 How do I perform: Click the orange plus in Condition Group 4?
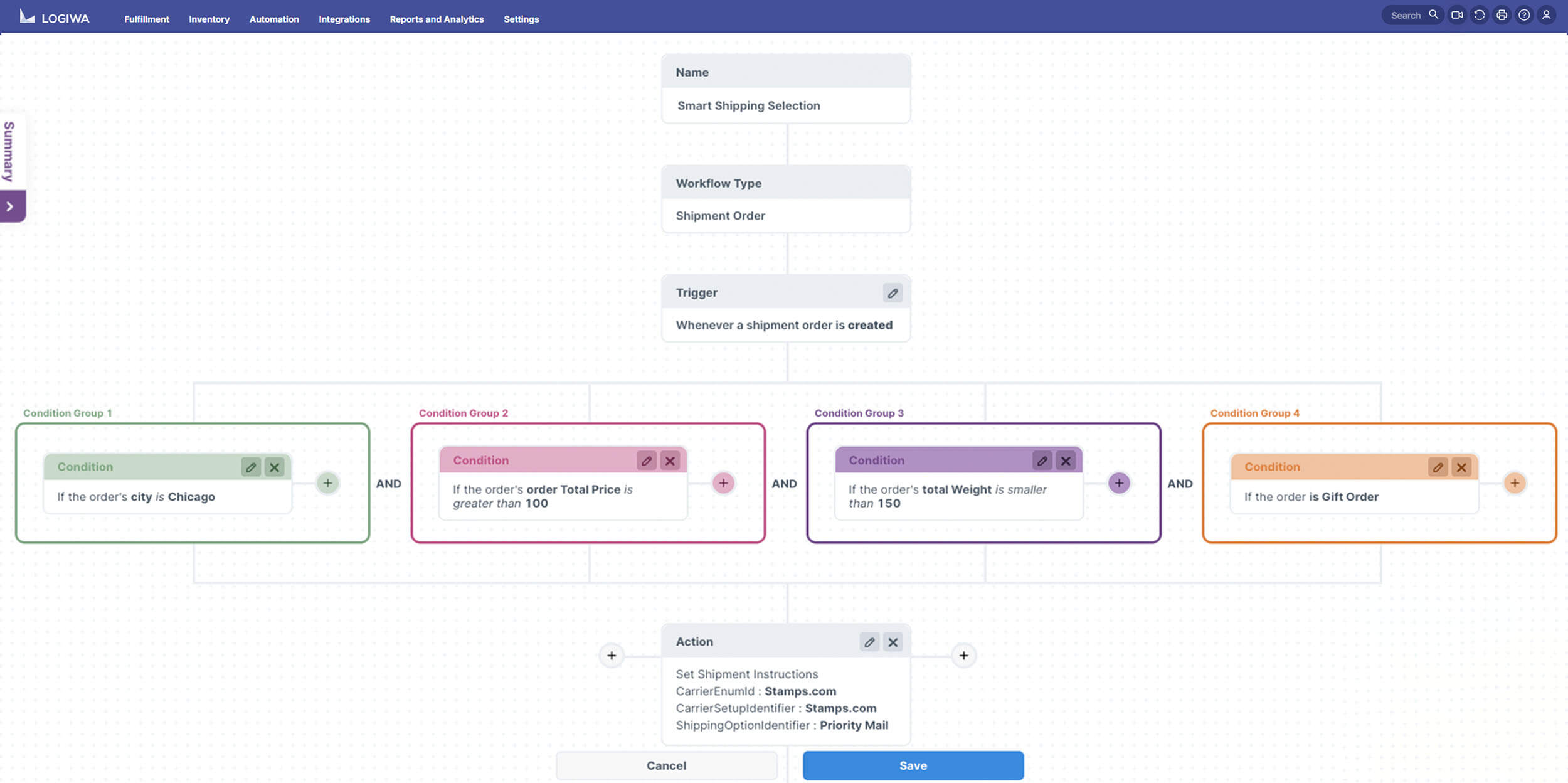click(x=1515, y=483)
